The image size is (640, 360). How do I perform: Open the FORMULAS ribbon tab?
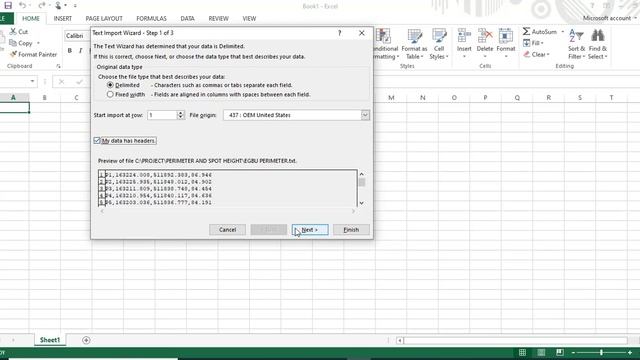[x=151, y=18]
